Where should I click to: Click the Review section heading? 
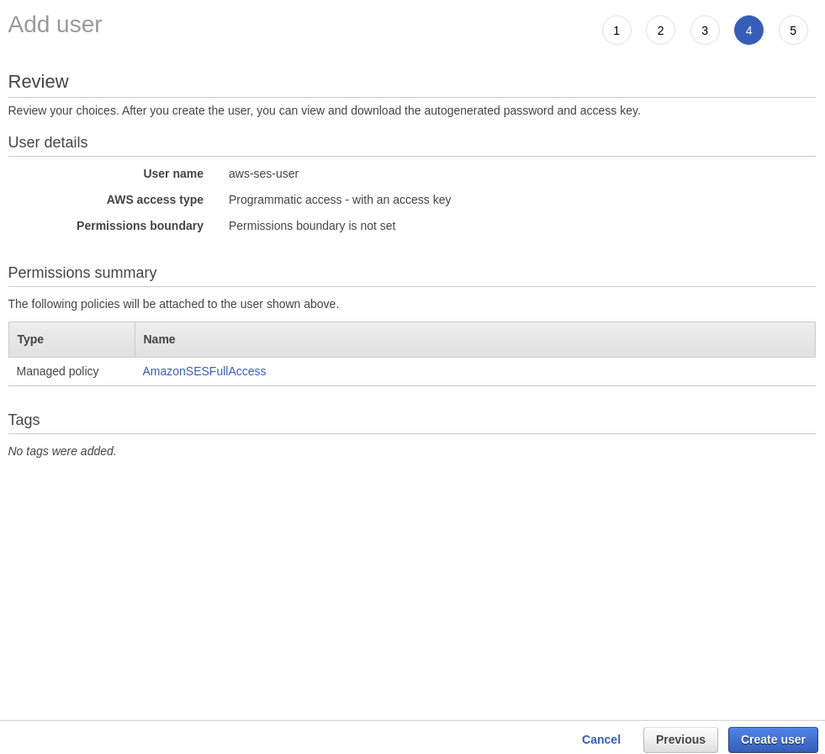[38, 82]
